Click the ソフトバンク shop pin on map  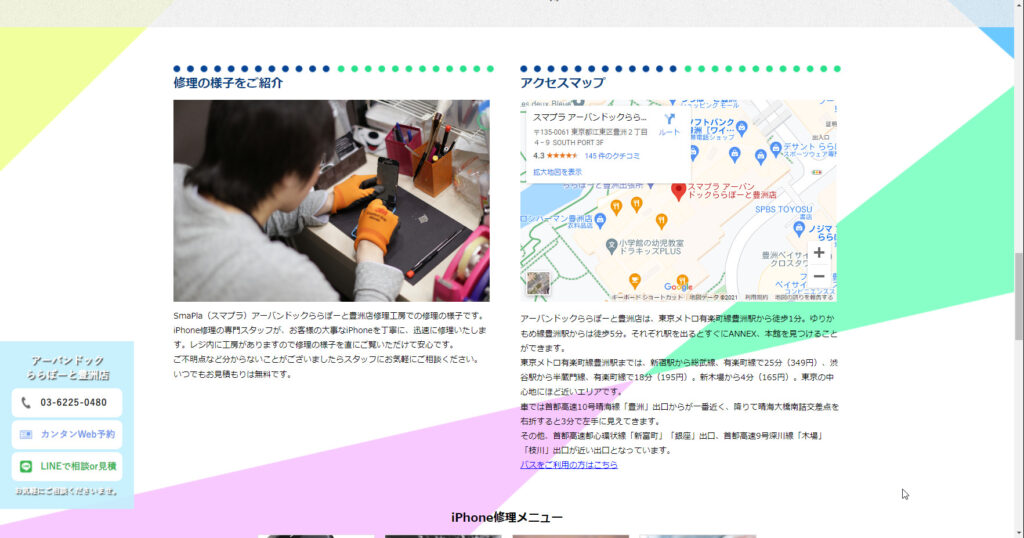pos(741,127)
